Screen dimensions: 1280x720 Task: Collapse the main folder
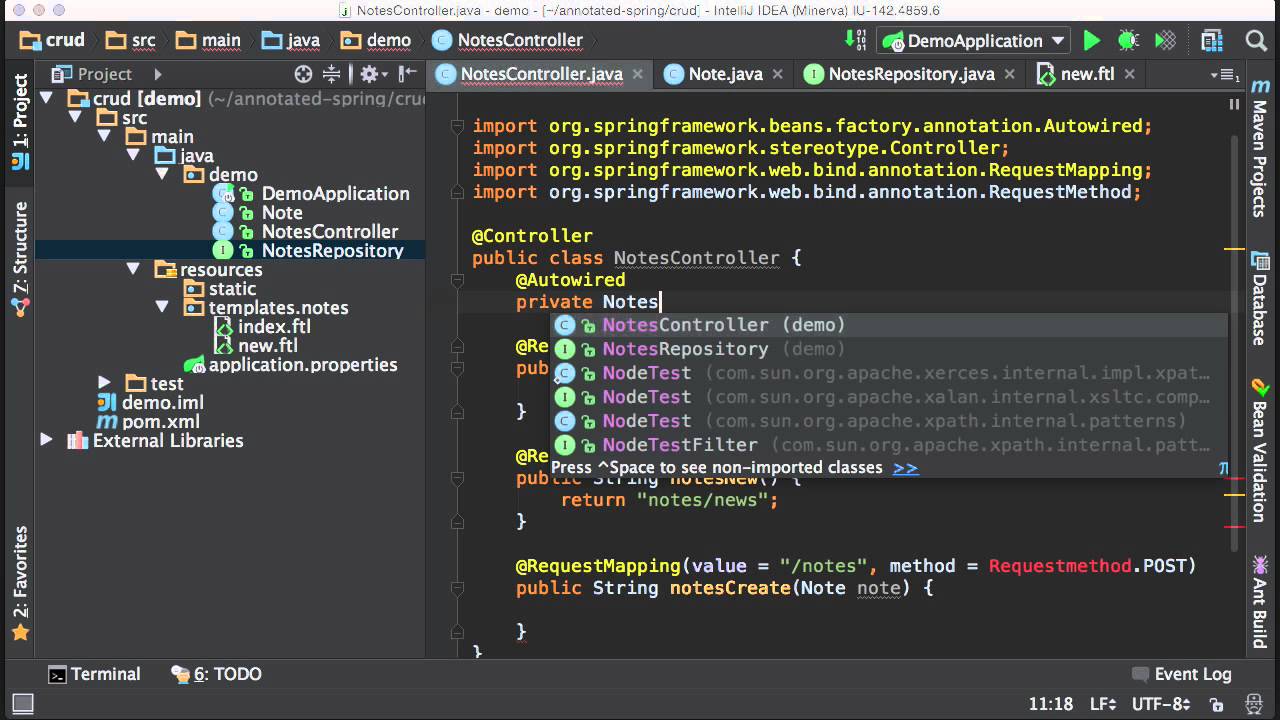coord(104,137)
